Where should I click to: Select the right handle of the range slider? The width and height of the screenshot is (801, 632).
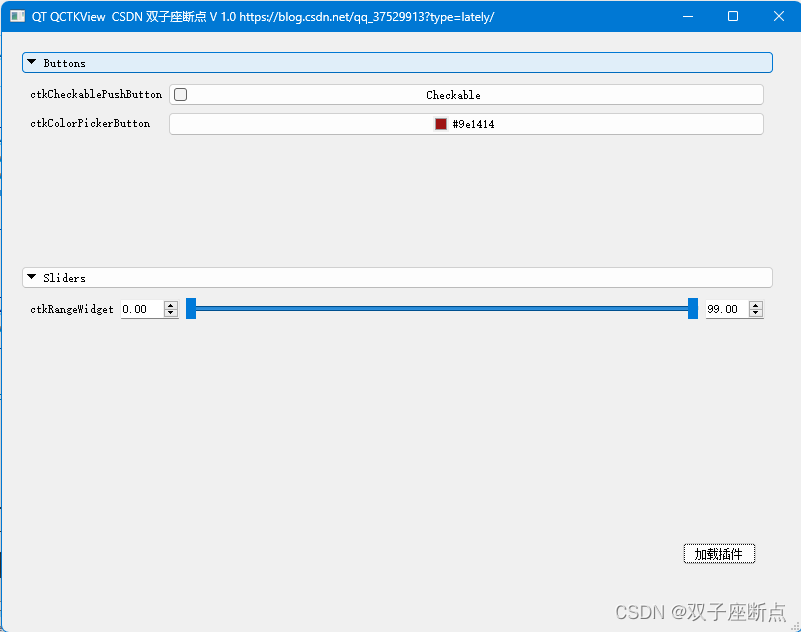coord(692,308)
